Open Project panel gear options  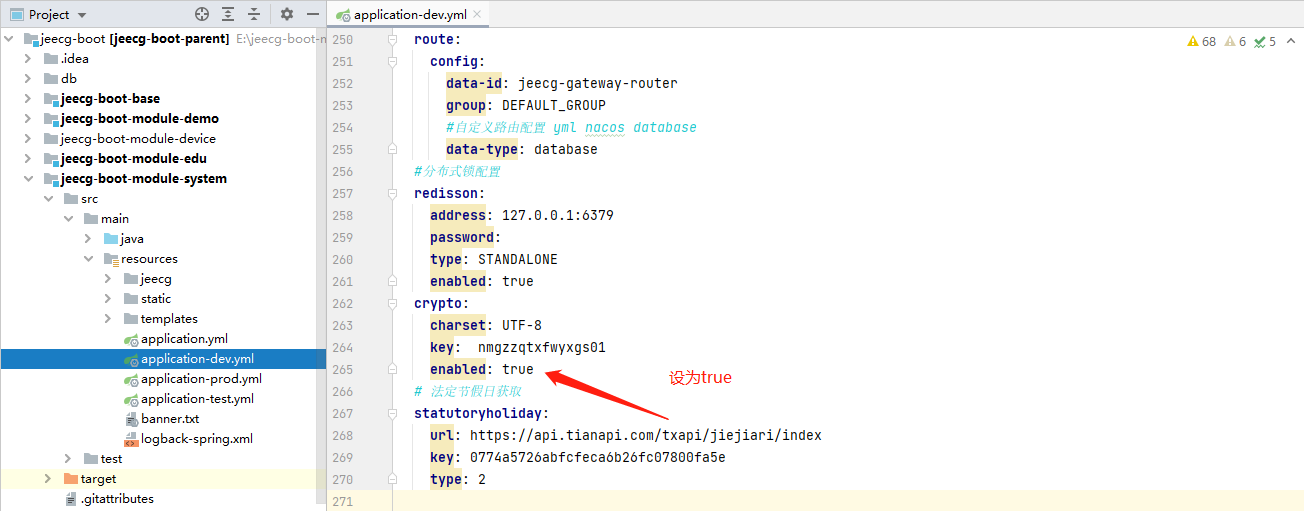click(287, 14)
